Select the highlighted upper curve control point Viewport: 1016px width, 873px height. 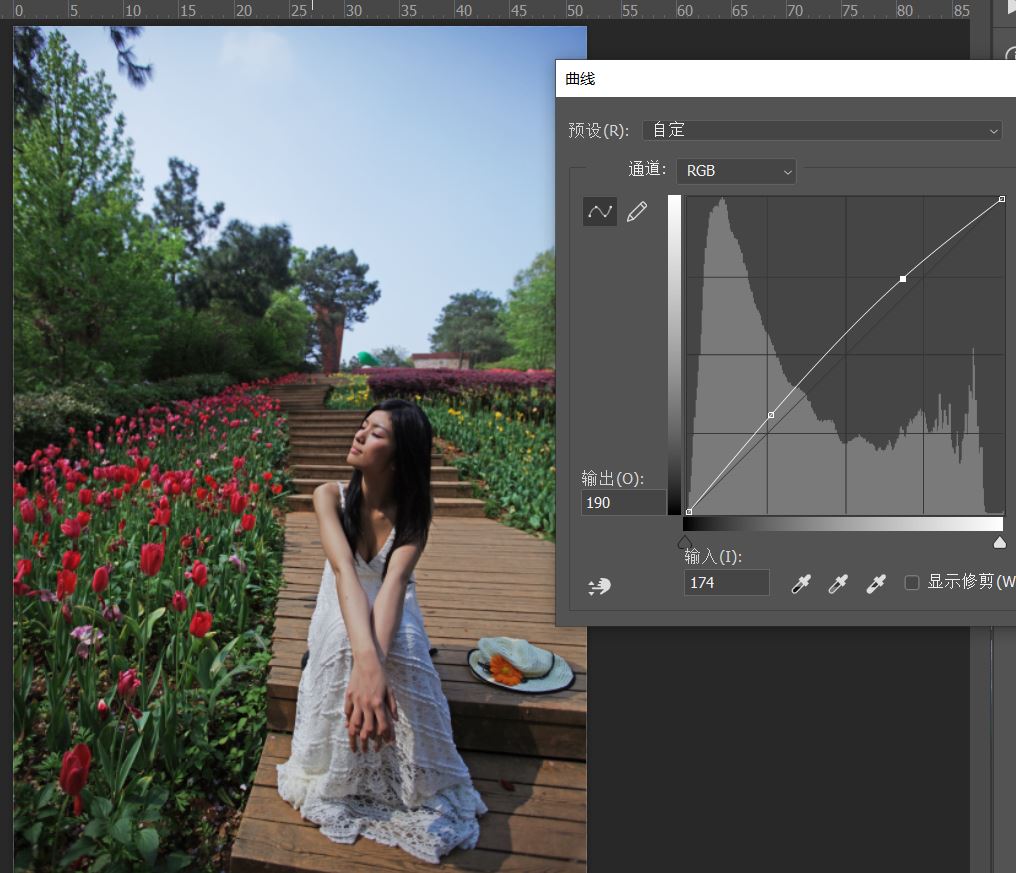pos(903,279)
